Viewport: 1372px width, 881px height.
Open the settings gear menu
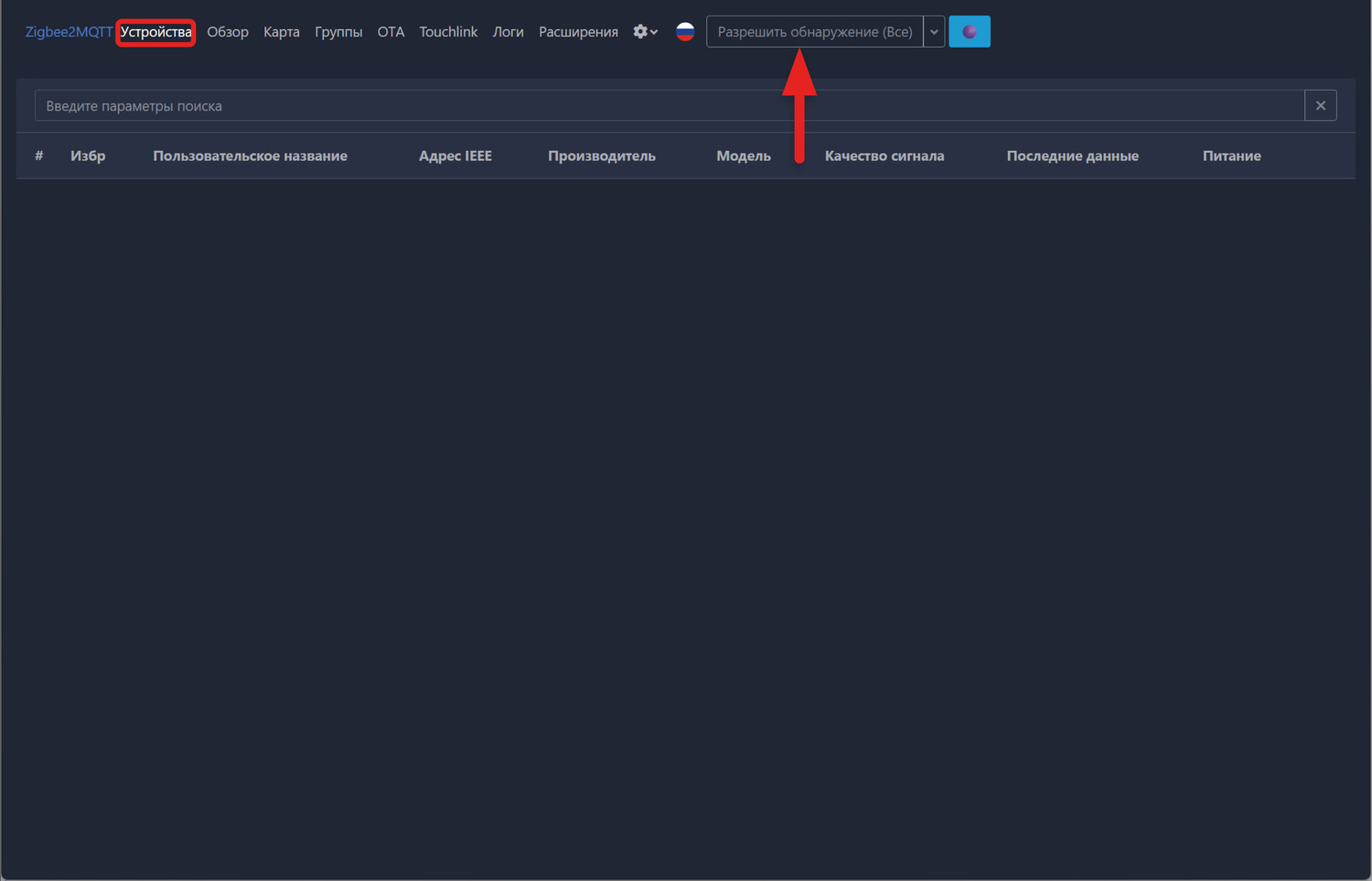pos(645,32)
